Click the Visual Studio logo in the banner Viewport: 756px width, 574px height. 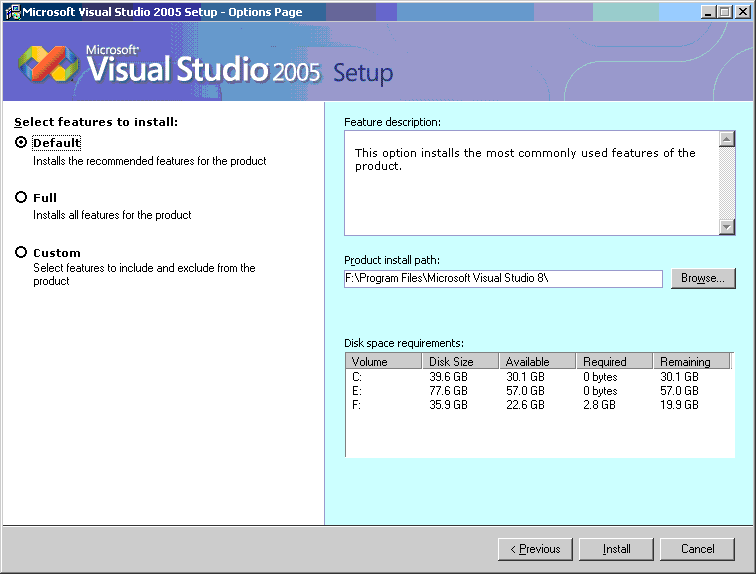[x=48, y=64]
